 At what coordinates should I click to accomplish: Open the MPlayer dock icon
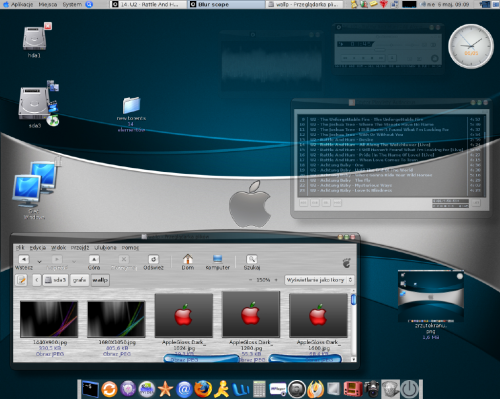278,389
